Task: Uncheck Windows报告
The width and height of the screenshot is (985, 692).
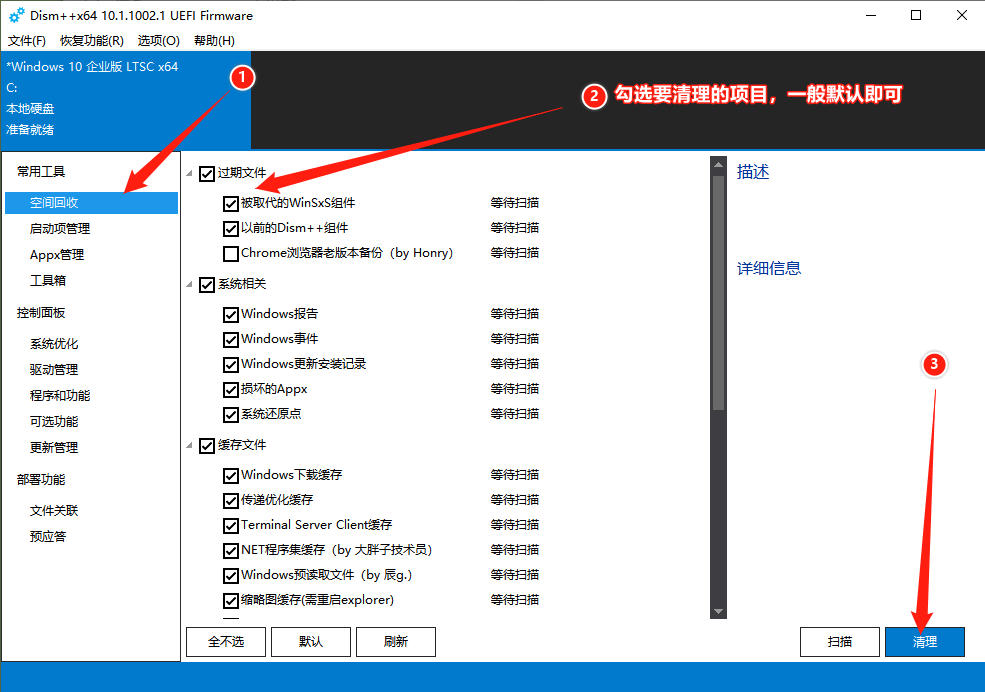Action: [x=231, y=314]
